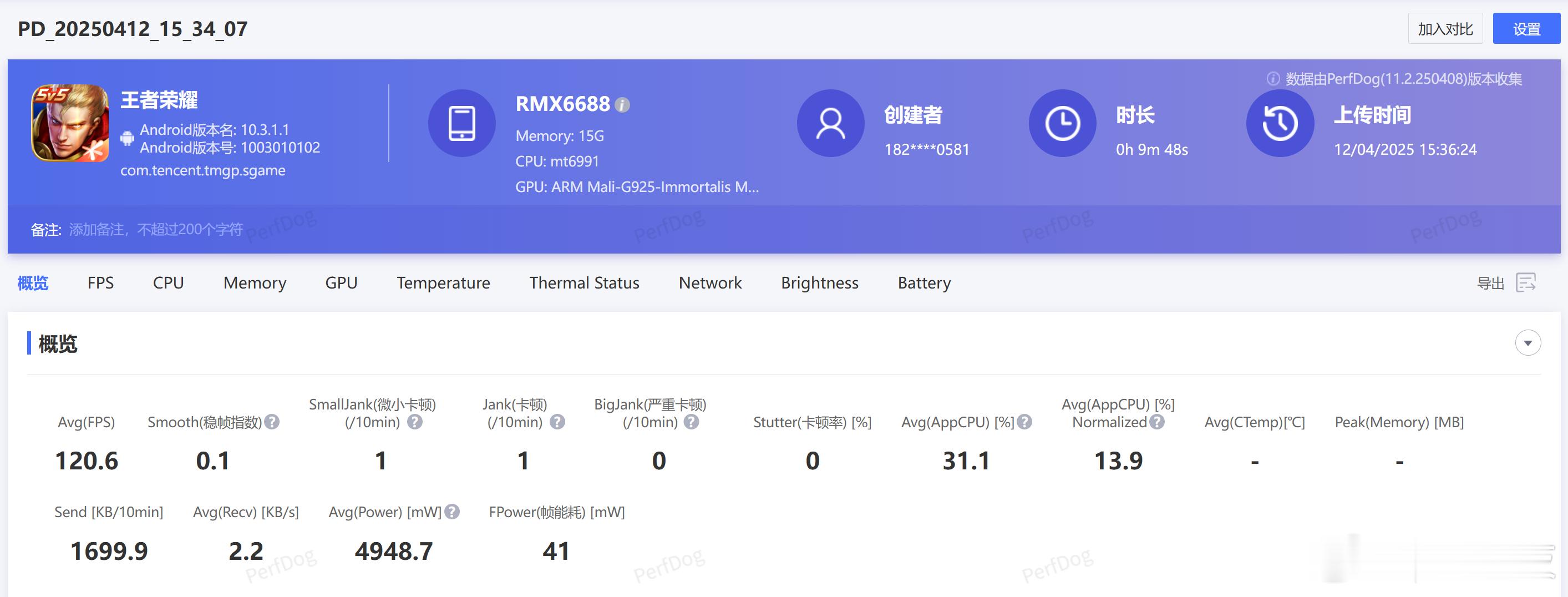The image size is (1568, 597).
Task: Open info icon next to RMX6688
Action: pyautogui.click(x=622, y=105)
